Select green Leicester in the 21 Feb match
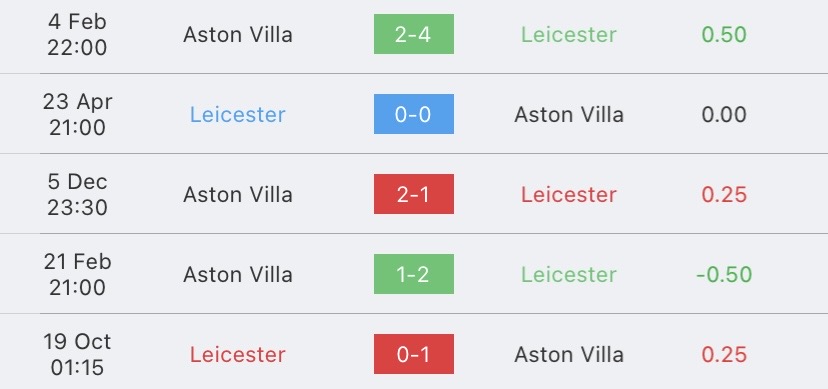828x389 pixels. pos(569,274)
